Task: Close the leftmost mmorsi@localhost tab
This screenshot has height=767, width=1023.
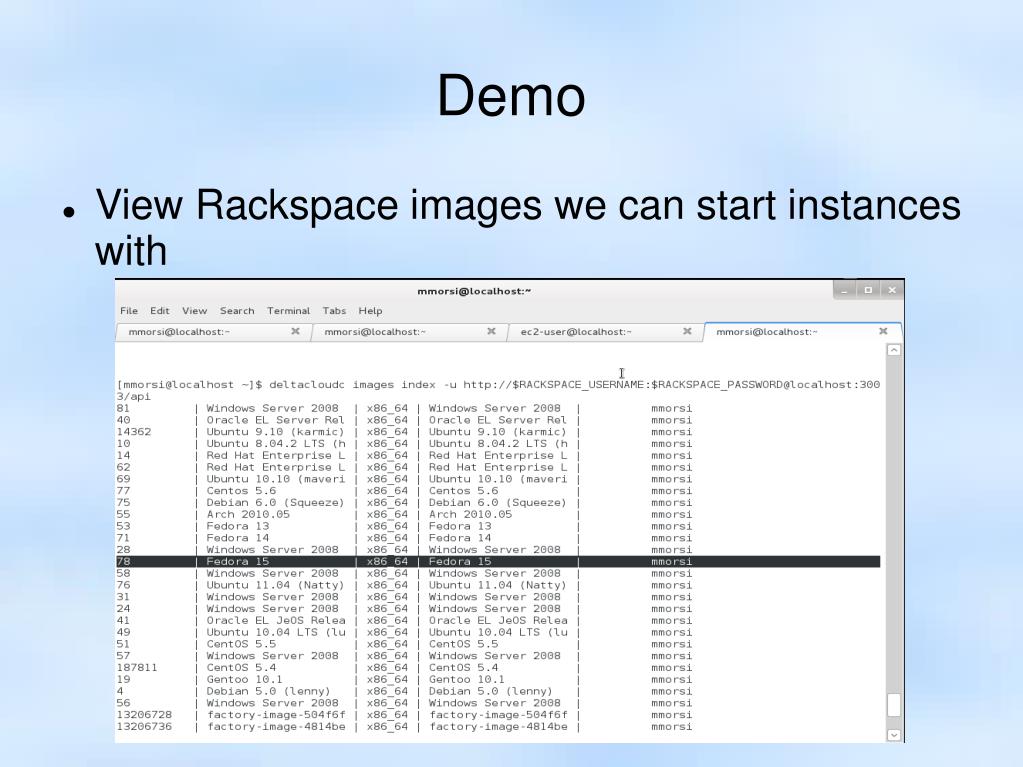Action: point(295,331)
